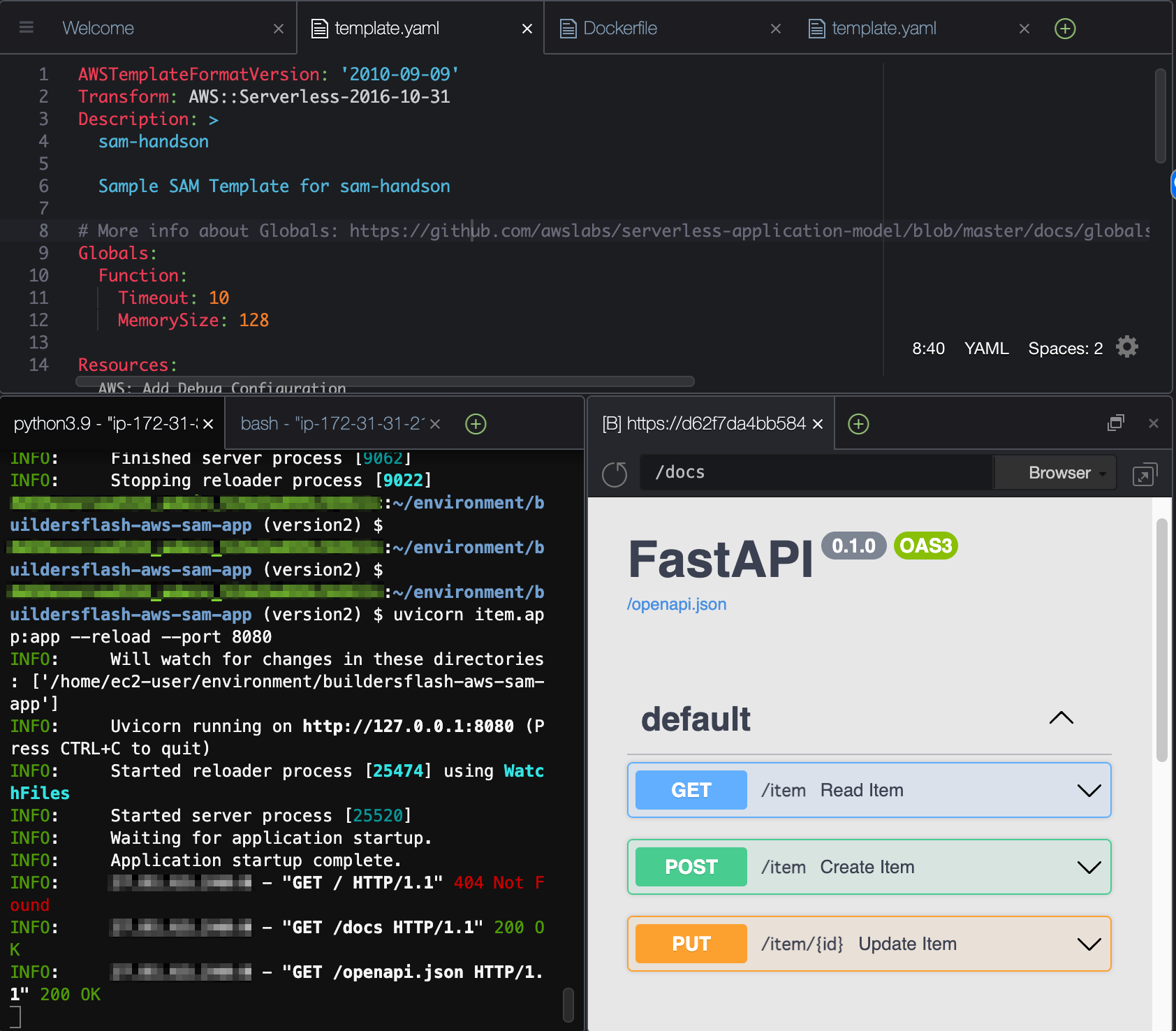This screenshot has width=1176, height=1031.
Task: Click the editor vertical scrollbar
Action: pyautogui.click(x=1160, y=116)
